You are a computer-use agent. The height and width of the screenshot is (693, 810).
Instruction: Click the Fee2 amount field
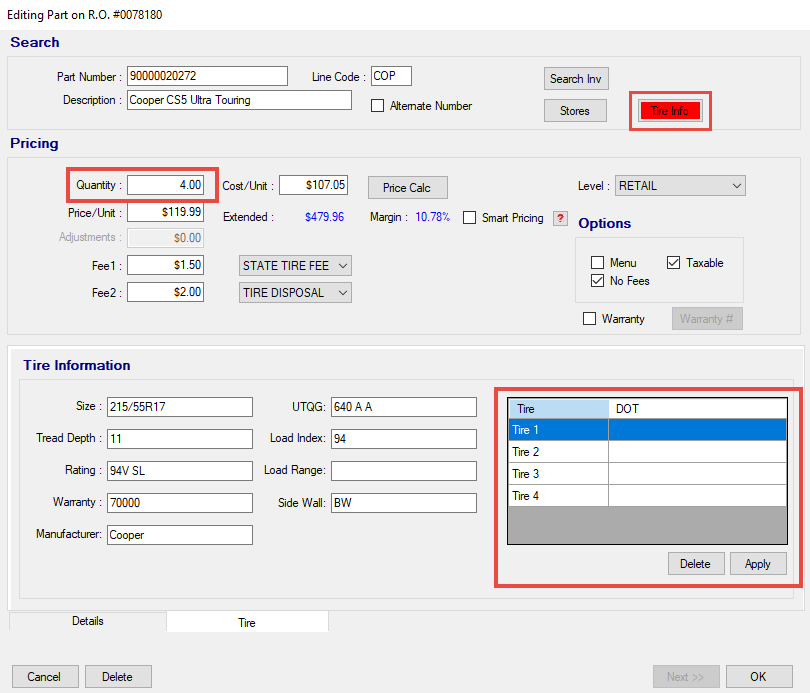pyautogui.click(x=165, y=292)
